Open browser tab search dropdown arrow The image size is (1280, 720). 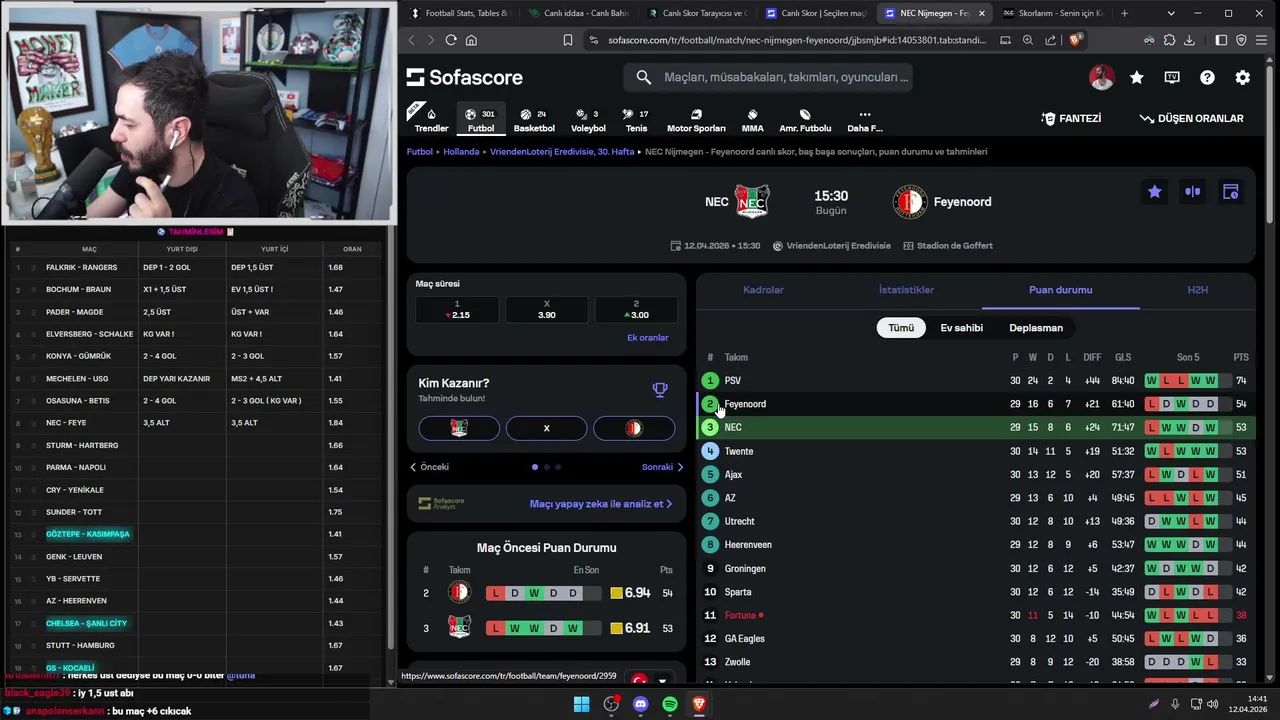coord(1172,13)
